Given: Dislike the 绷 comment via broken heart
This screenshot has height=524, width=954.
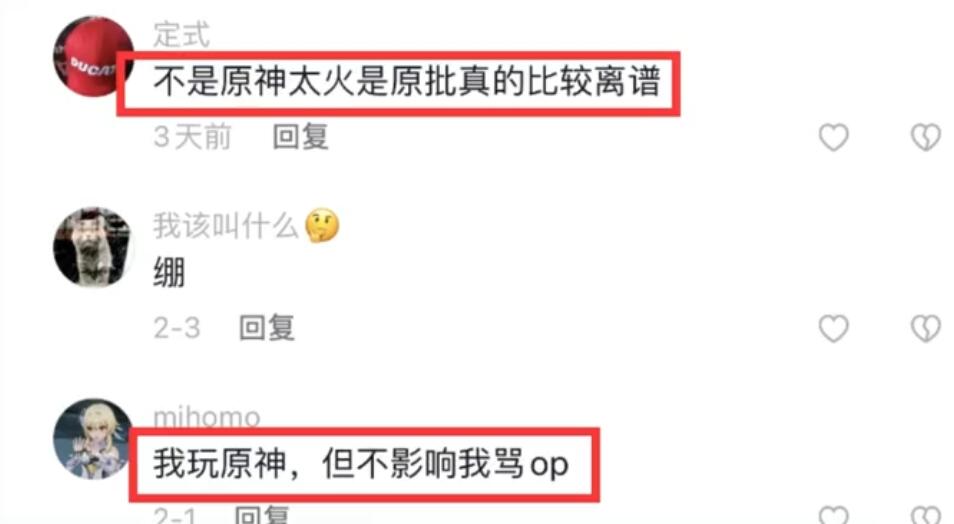Looking at the screenshot, I should coord(926,329).
